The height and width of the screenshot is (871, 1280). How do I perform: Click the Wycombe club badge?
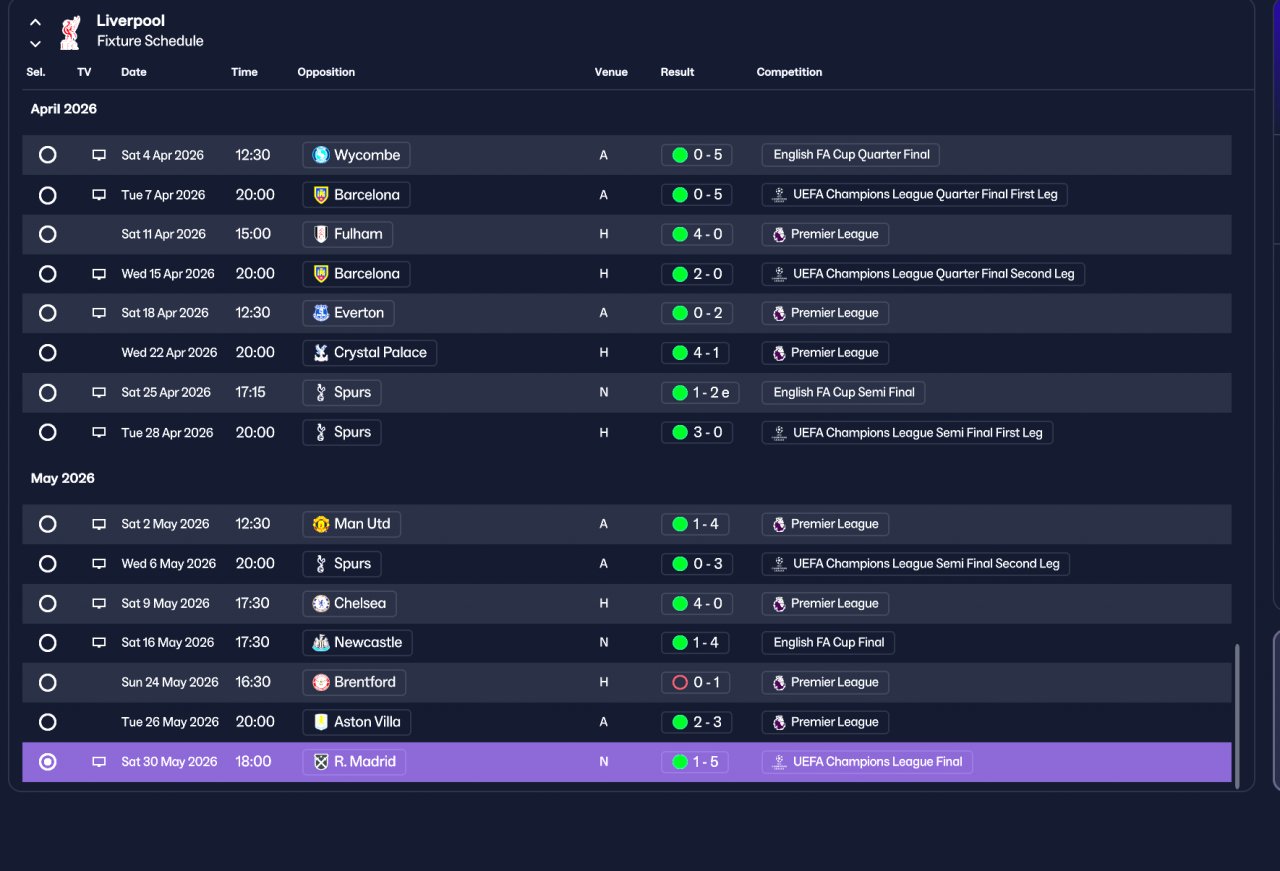tap(321, 155)
